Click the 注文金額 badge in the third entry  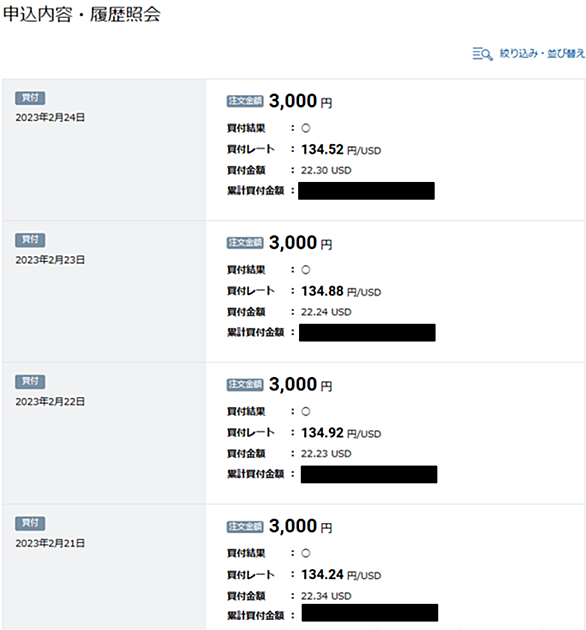click(245, 385)
